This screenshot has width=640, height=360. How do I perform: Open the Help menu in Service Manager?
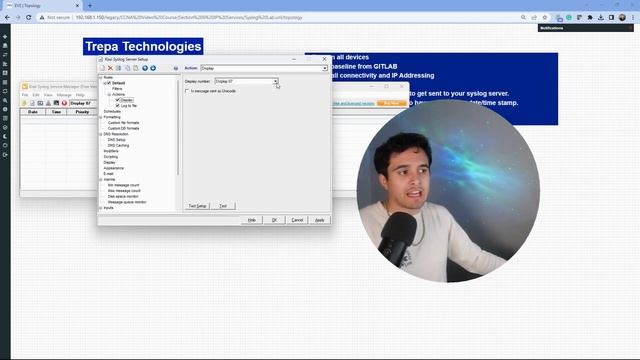click(80, 95)
